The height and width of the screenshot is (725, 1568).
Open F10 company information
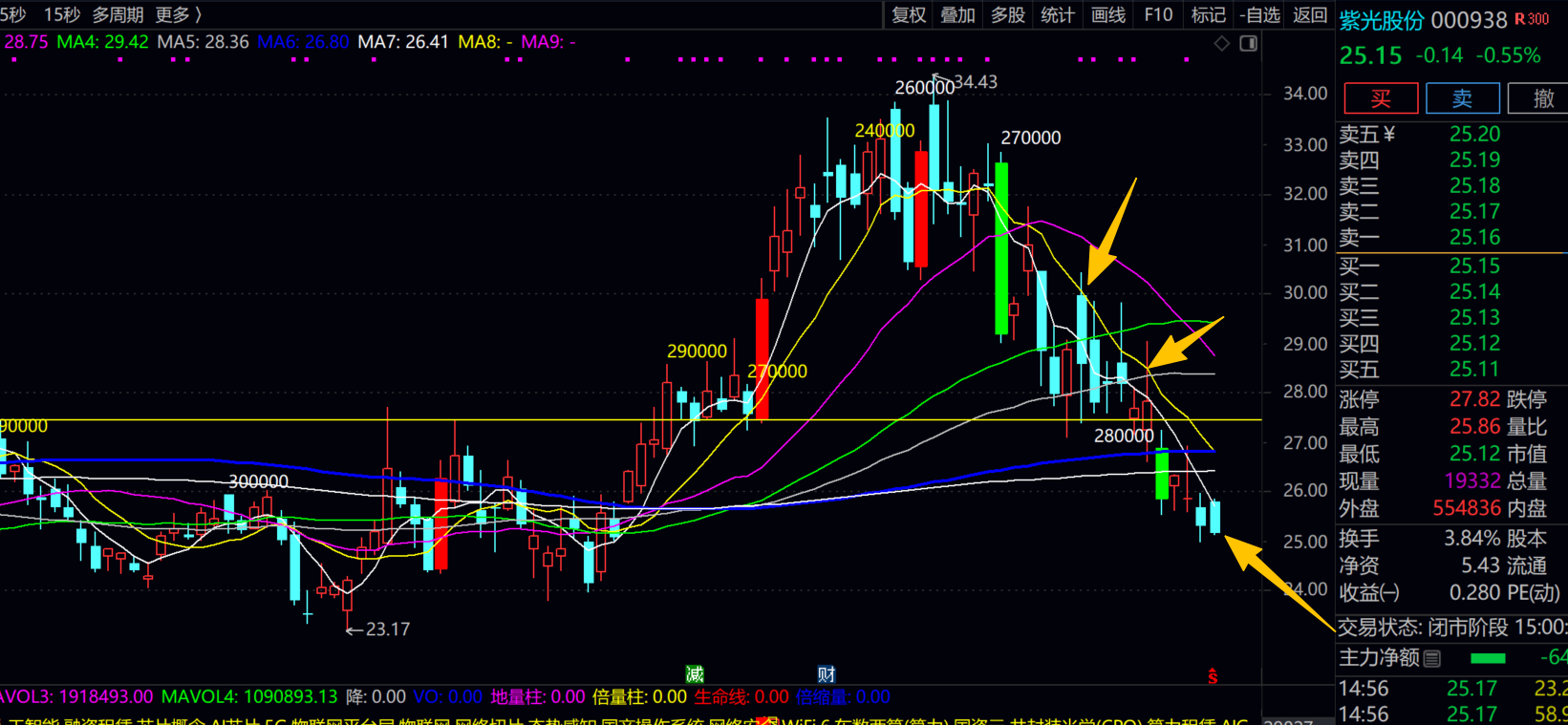pyautogui.click(x=1158, y=14)
